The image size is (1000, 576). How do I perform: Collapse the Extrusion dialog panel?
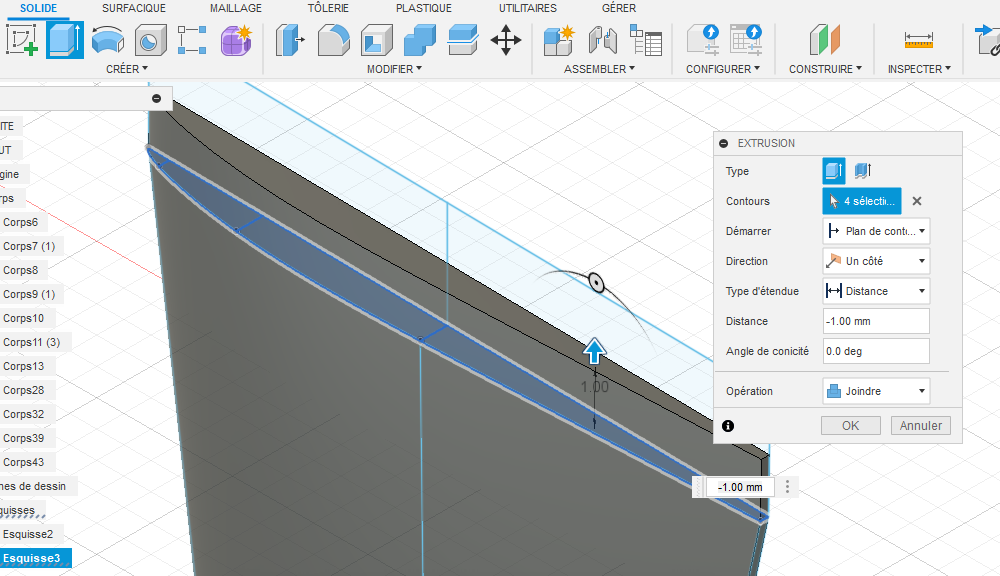click(x=724, y=143)
